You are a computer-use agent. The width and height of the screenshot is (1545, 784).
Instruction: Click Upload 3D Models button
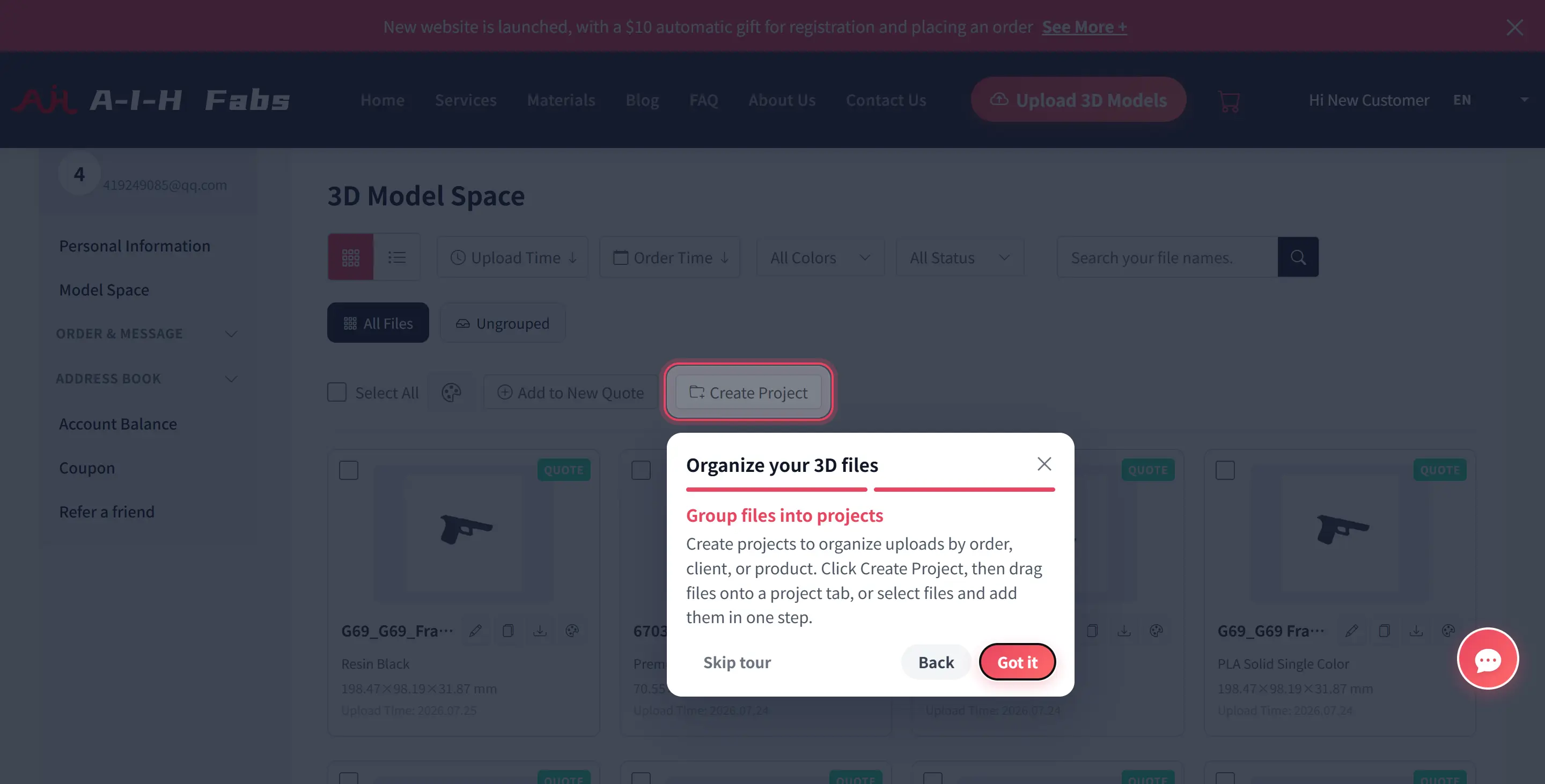click(x=1078, y=100)
